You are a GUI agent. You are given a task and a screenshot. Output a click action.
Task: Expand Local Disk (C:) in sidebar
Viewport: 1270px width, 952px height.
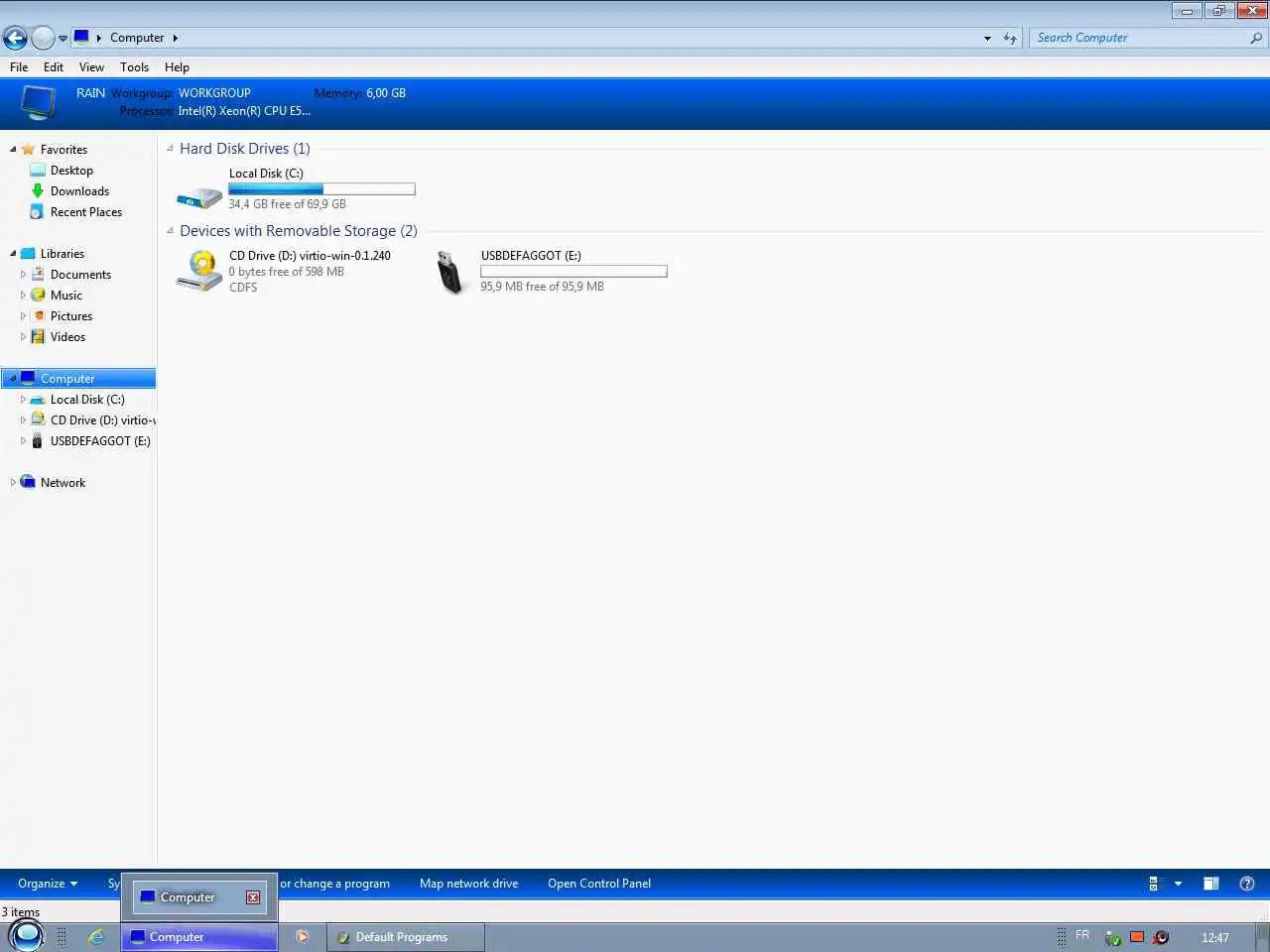23,400
